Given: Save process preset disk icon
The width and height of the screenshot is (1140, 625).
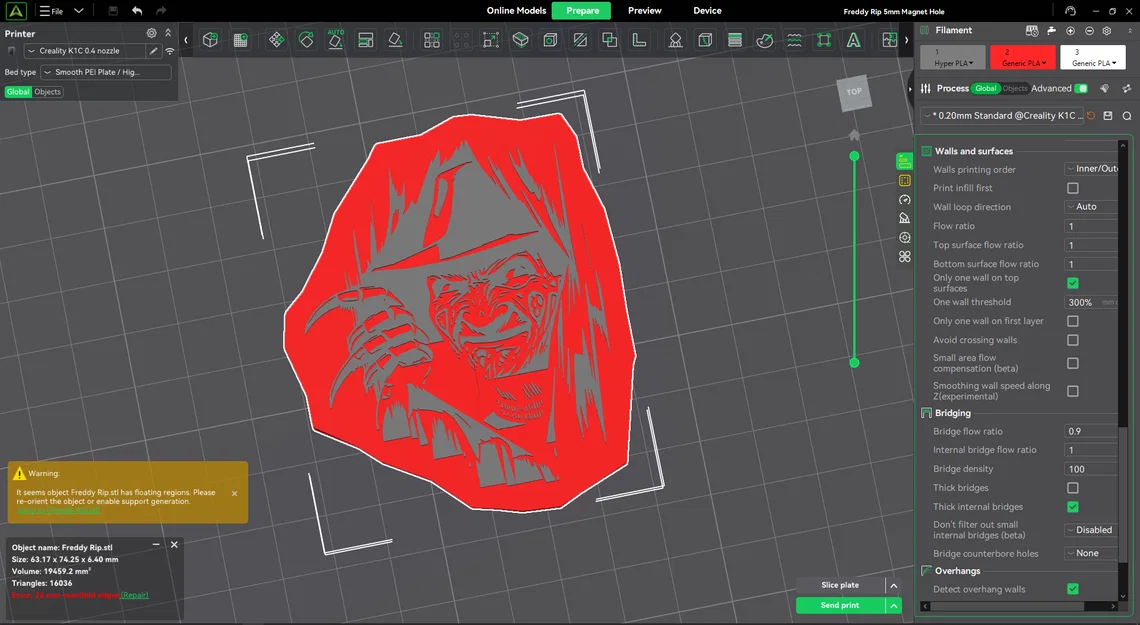Looking at the screenshot, I should (1108, 116).
